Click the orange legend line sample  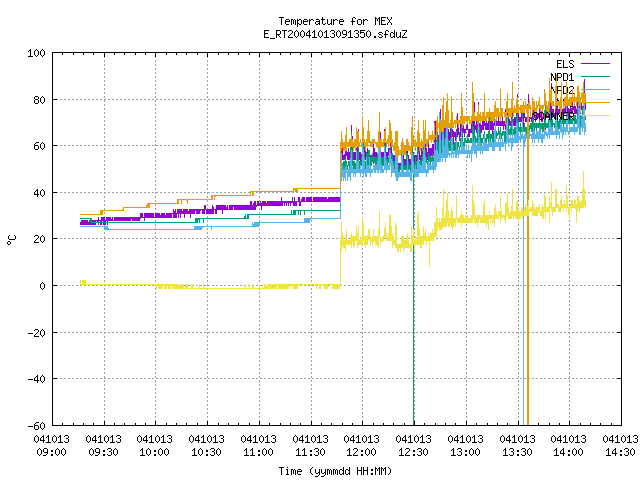[595, 102]
